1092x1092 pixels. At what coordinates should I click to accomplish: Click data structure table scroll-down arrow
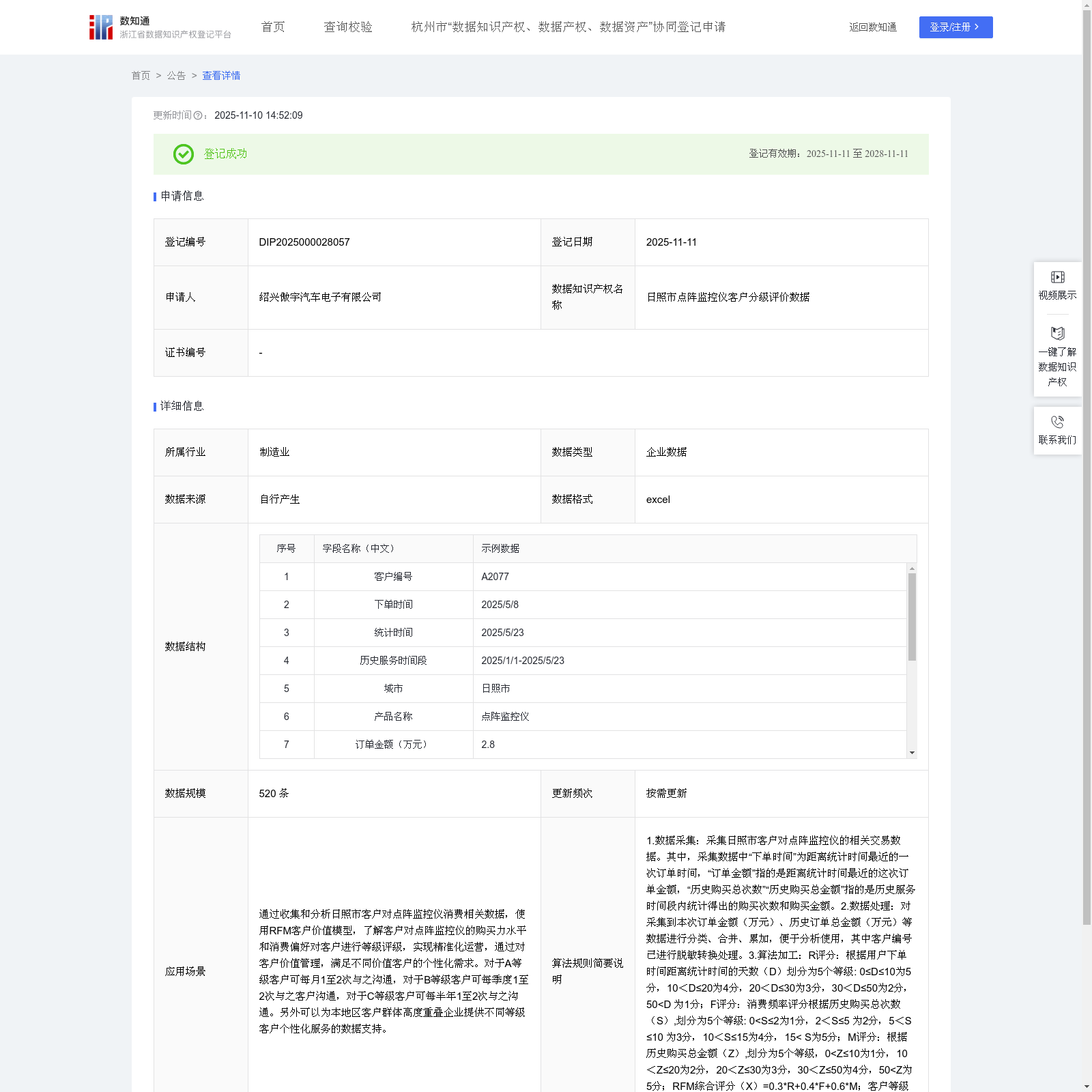click(912, 753)
